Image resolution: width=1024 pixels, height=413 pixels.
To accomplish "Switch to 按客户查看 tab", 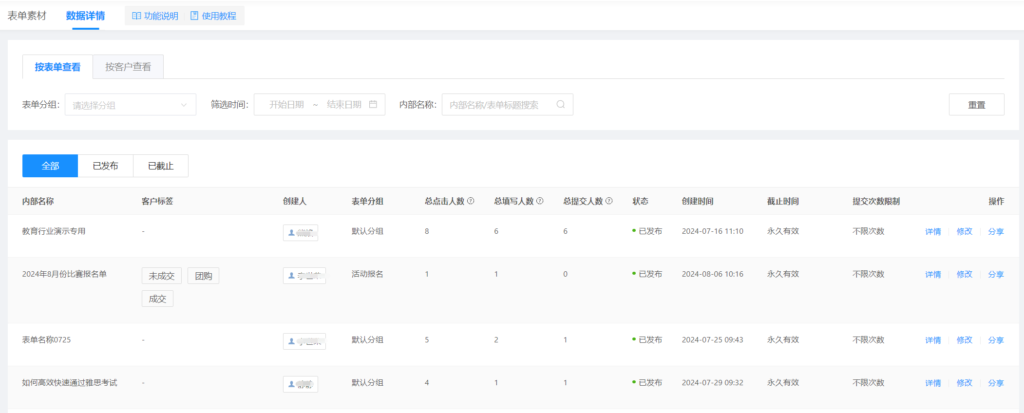I will pos(128,67).
